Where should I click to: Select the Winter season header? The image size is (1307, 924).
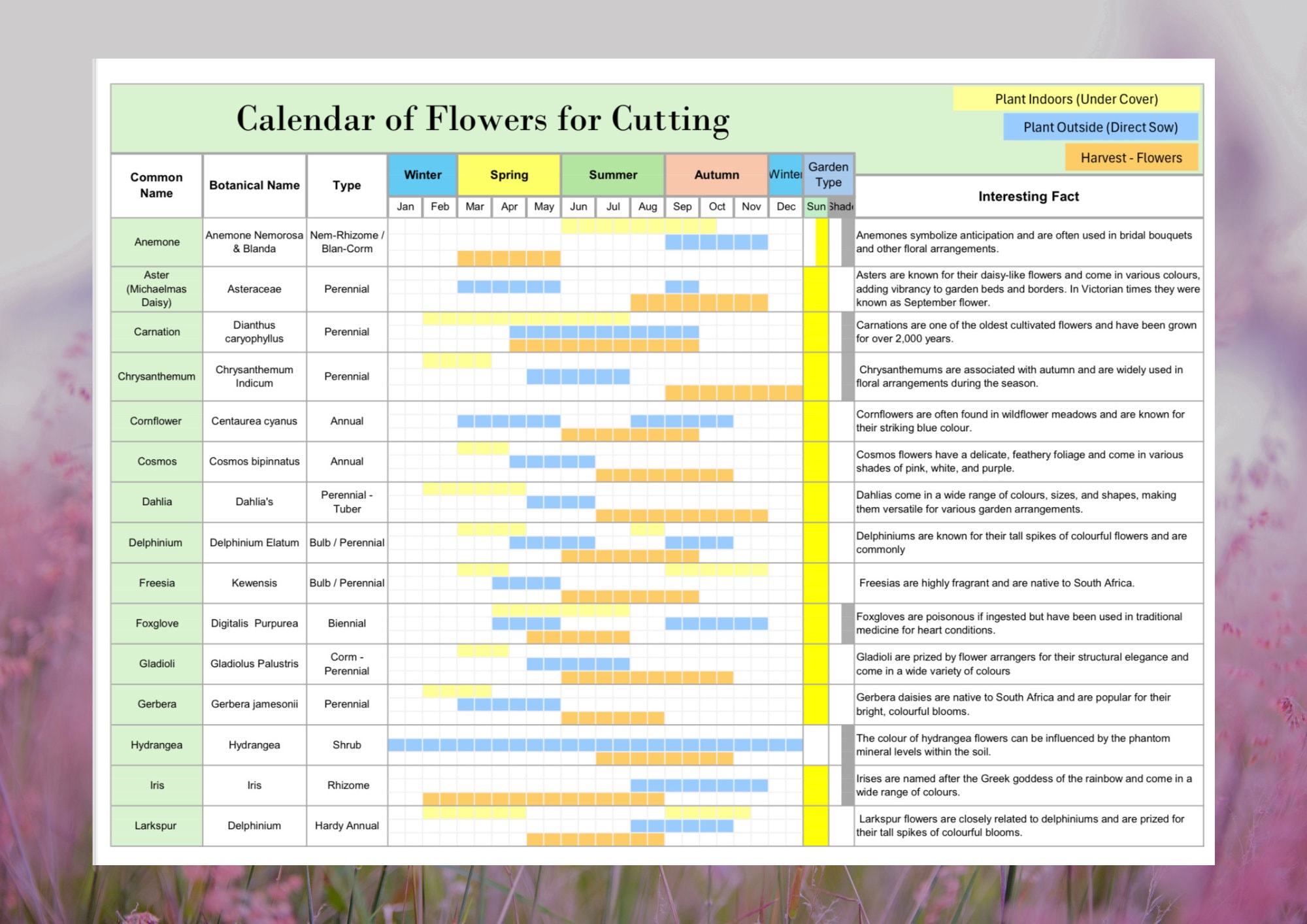tap(422, 174)
